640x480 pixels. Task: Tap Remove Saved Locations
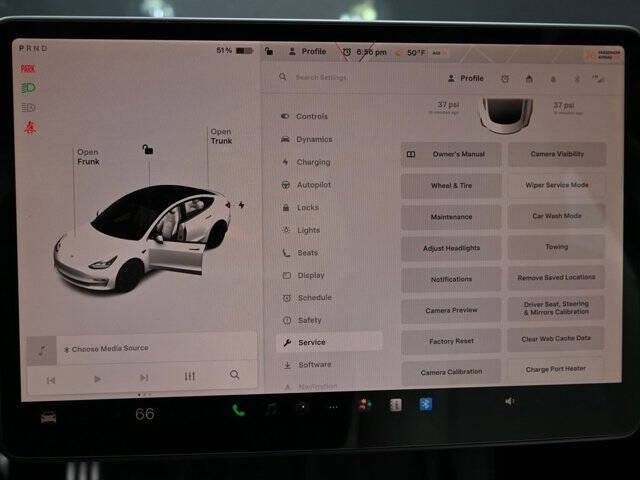tap(556, 278)
